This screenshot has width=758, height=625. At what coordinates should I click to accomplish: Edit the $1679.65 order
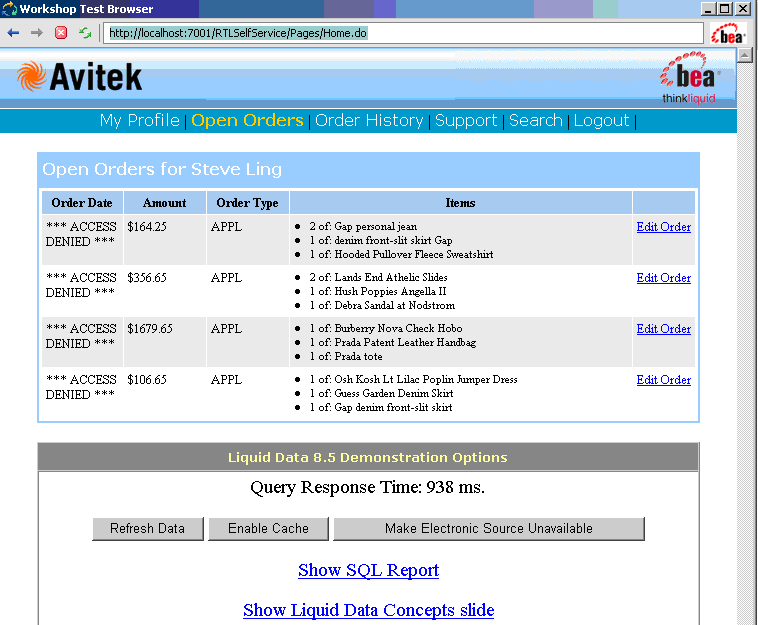tap(663, 329)
